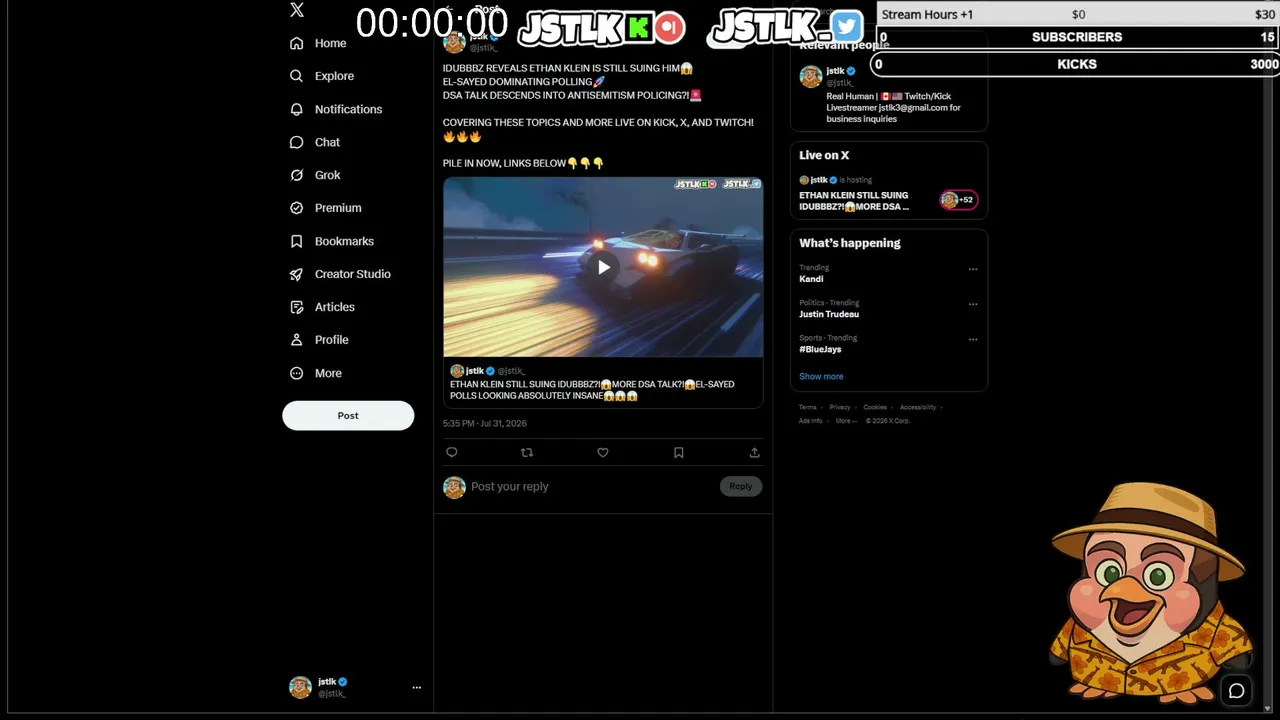
Task: Open the options menu for #BlueJays trend
Action: (973, 339)
